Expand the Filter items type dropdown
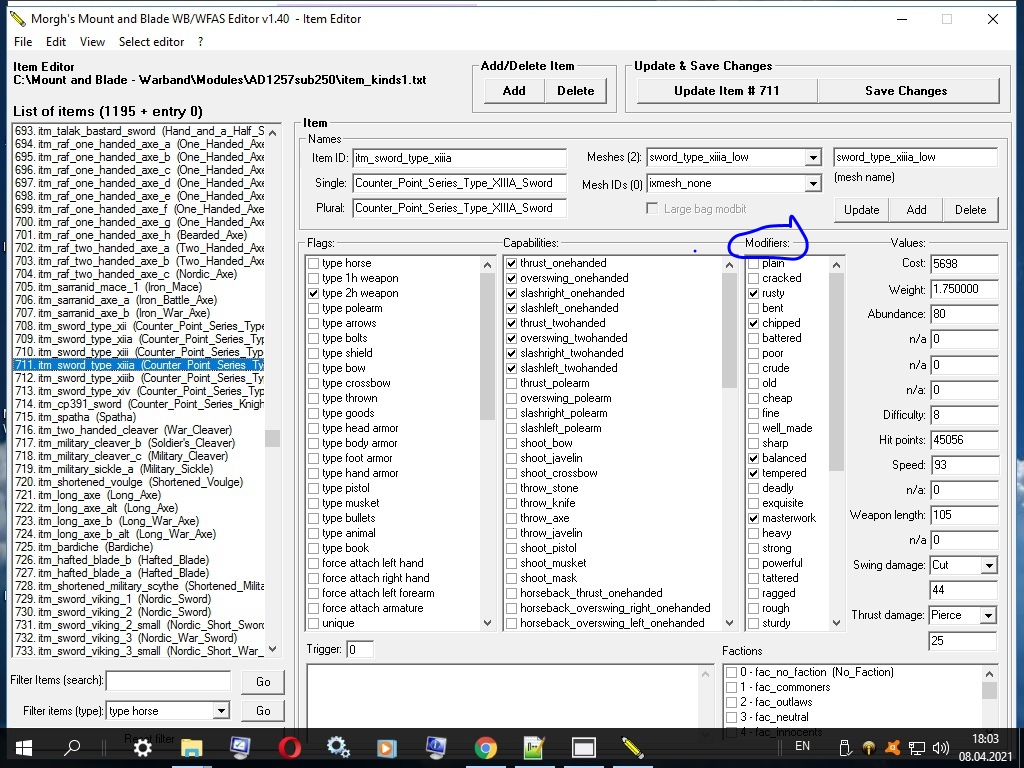 pyautogui.click(x=221, y=711)
